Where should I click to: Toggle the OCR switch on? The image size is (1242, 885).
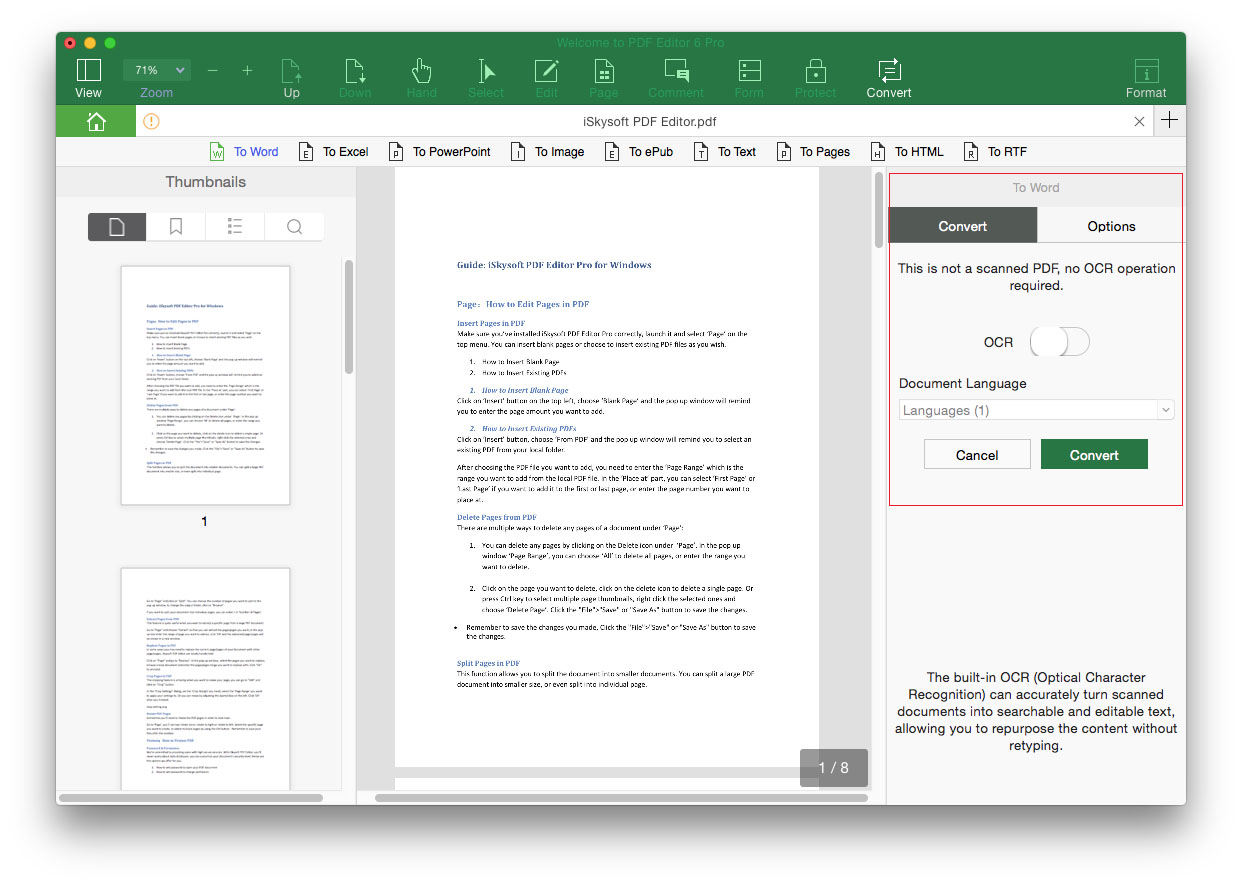click(x=1059, y=342)
